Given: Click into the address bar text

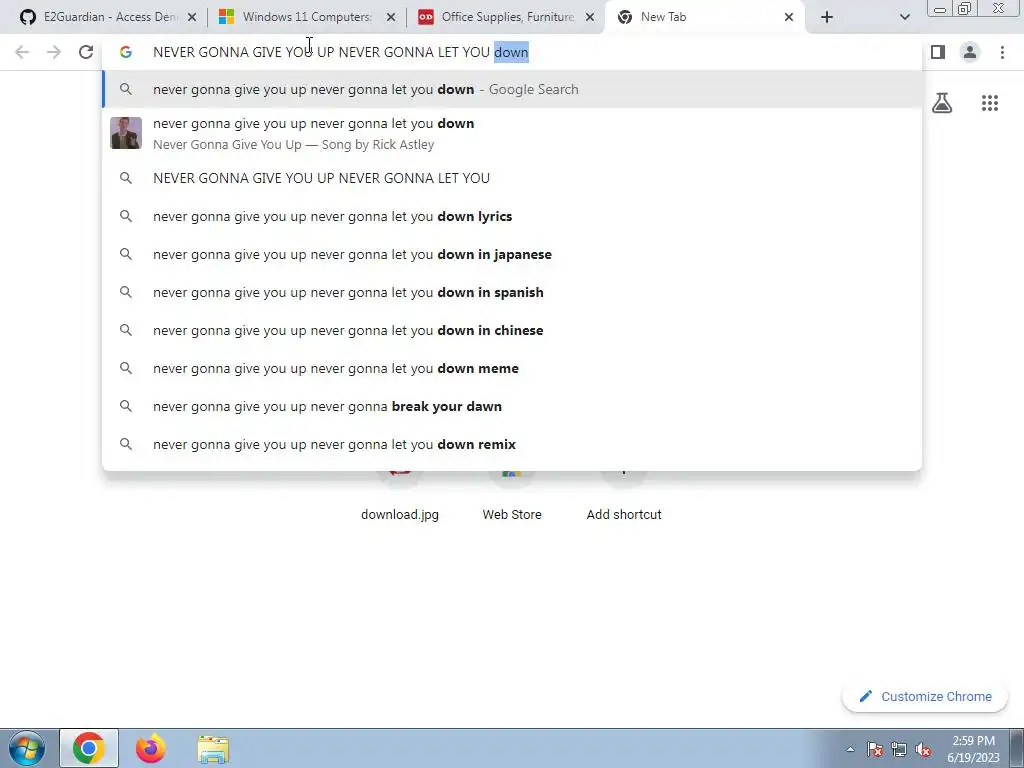Looking at the screenshot, I should pyautogui.click(x=340, y=52).
